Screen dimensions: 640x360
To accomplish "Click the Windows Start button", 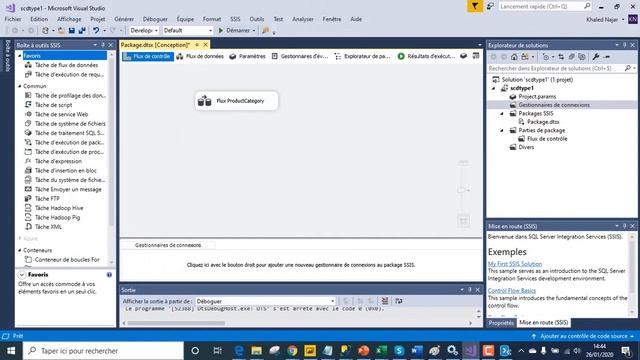I will click(x=11, y=351).
